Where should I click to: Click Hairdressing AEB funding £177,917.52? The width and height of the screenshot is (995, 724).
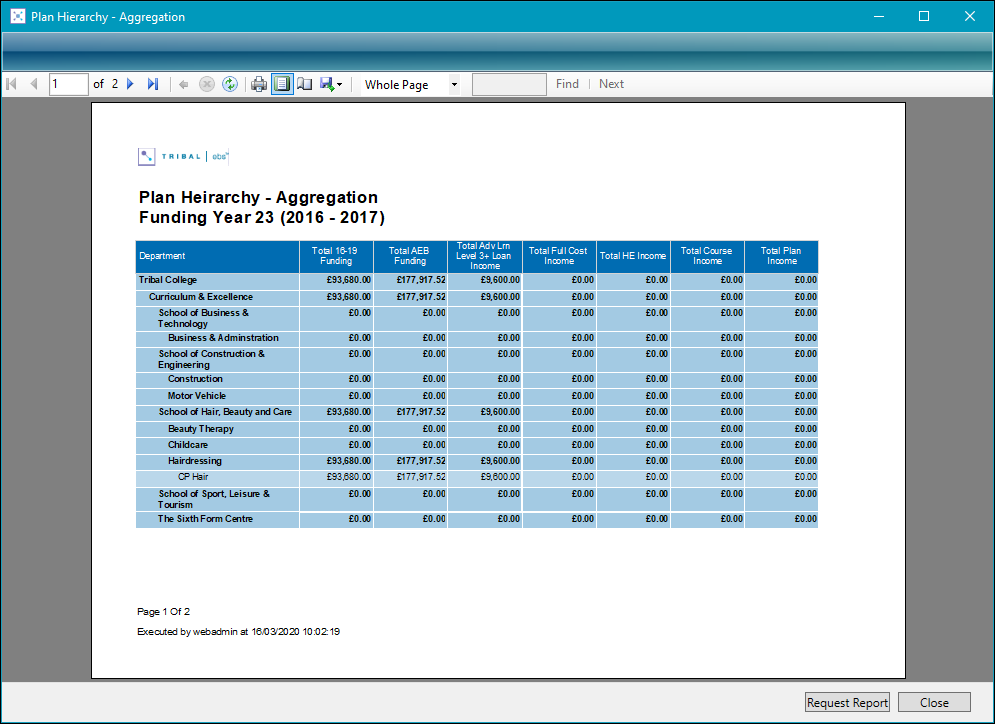(421, 461)
